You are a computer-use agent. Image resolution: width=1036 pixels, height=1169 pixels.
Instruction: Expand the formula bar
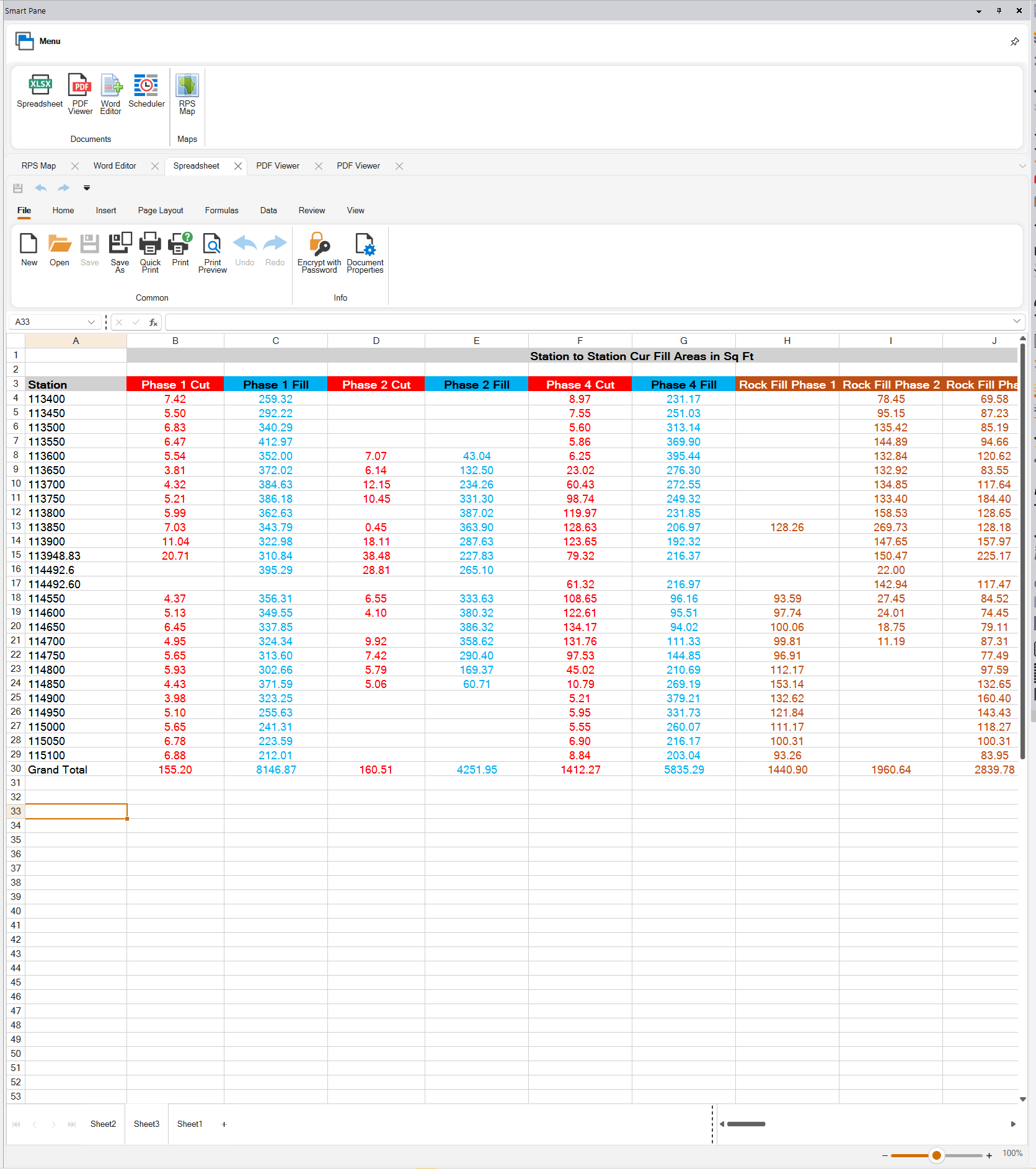[x=1016, y=321]
